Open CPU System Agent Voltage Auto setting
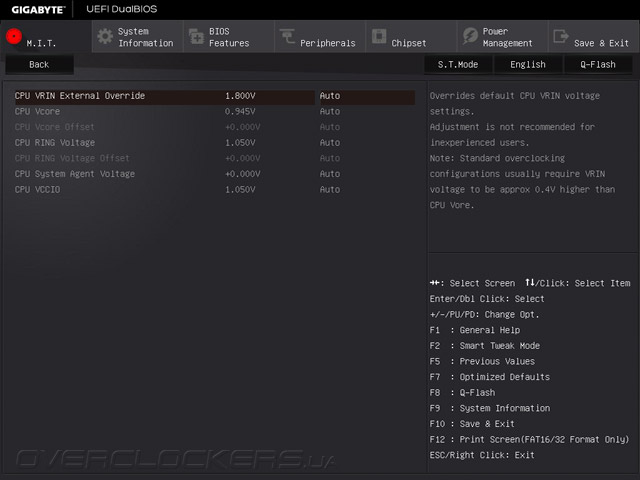Viewport: 640px width, 480px height. [330, 174]
